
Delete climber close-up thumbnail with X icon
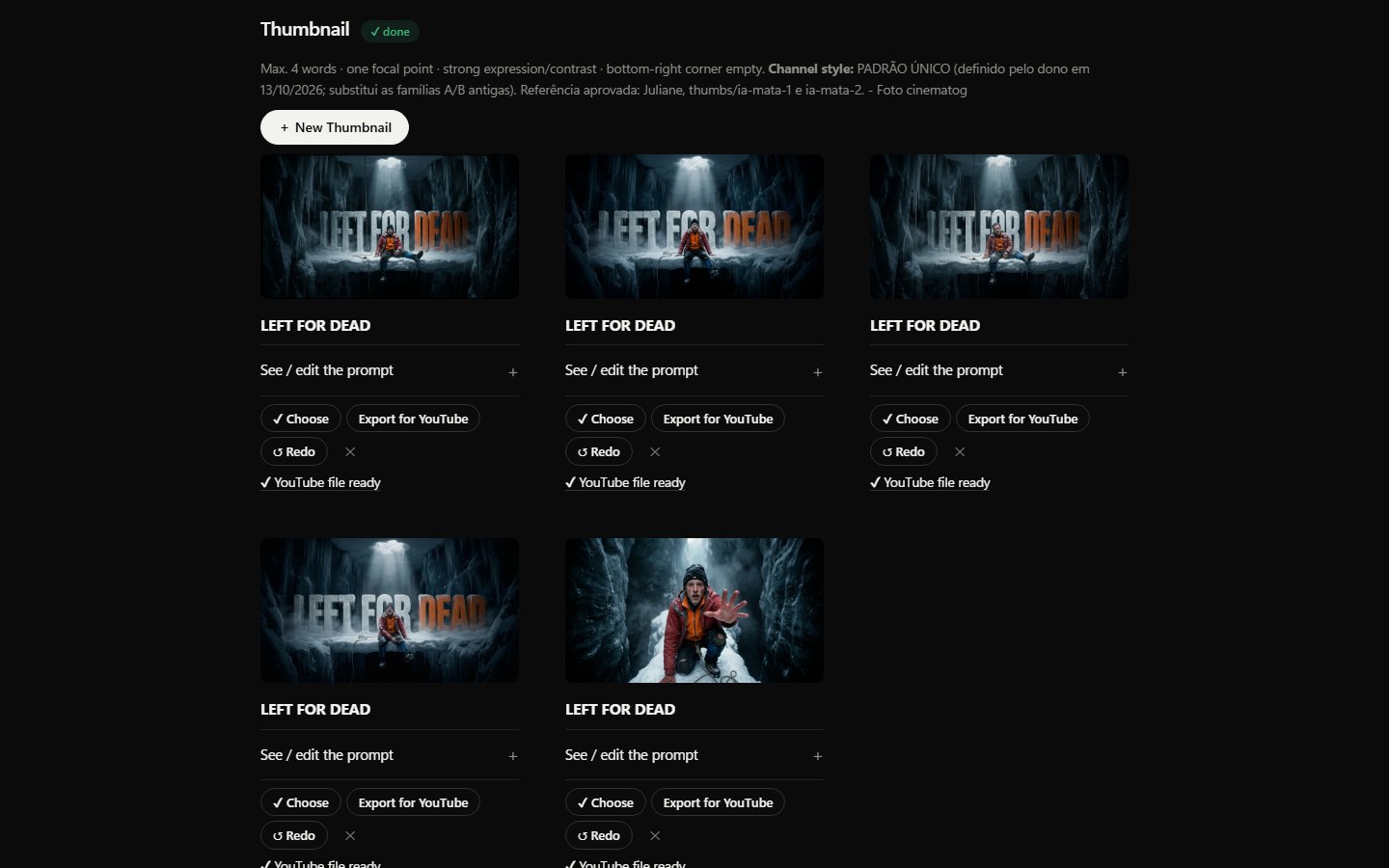655,835
